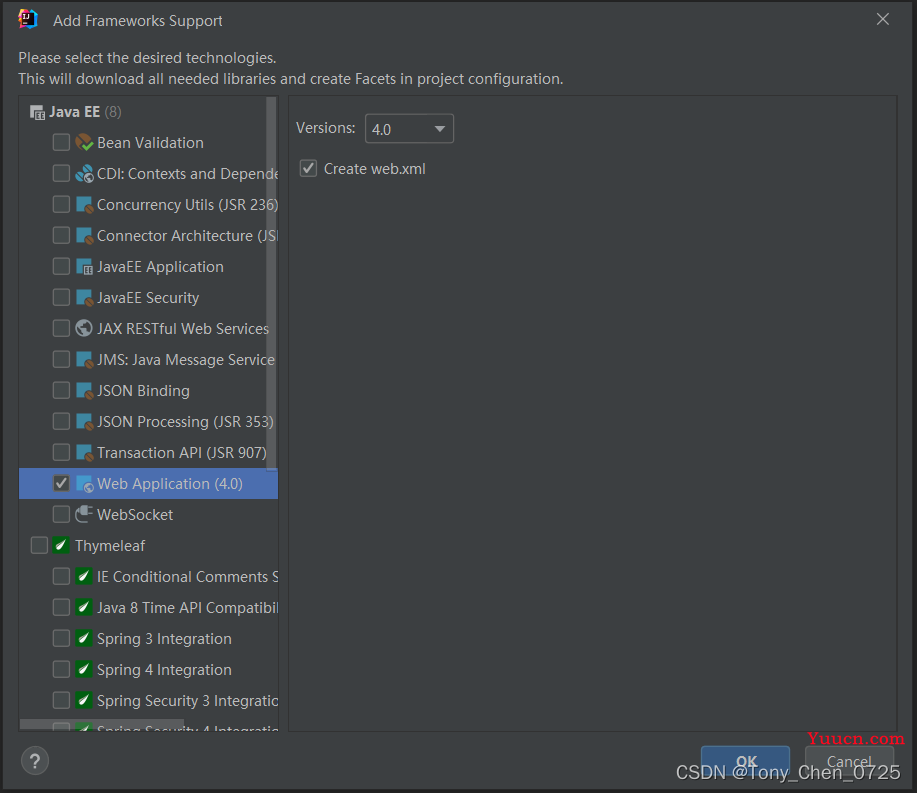Tick the Connector Architecture checkbox

pyautogui.click(x=61, y=235)
